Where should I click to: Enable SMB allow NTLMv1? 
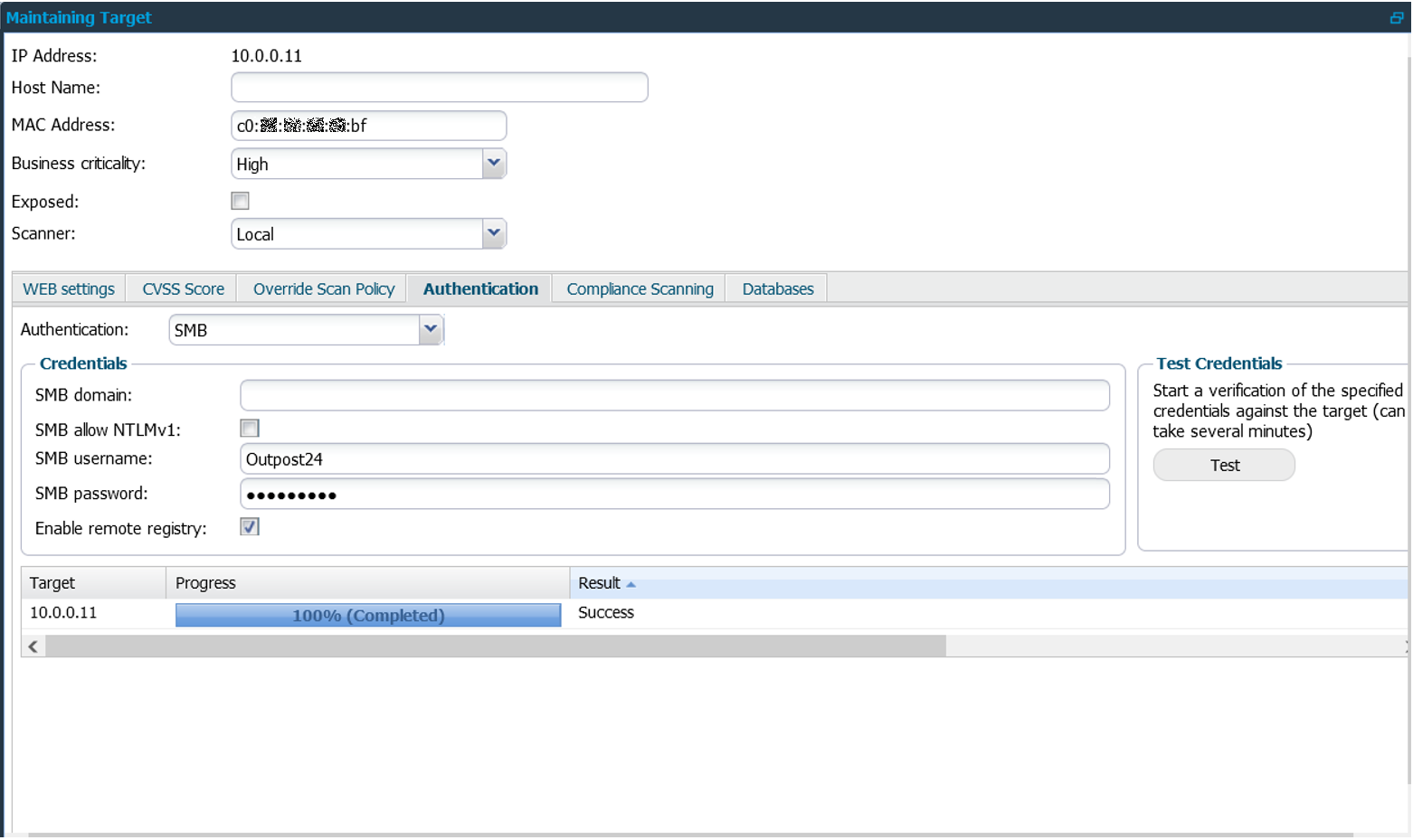(x=249, y=428)
